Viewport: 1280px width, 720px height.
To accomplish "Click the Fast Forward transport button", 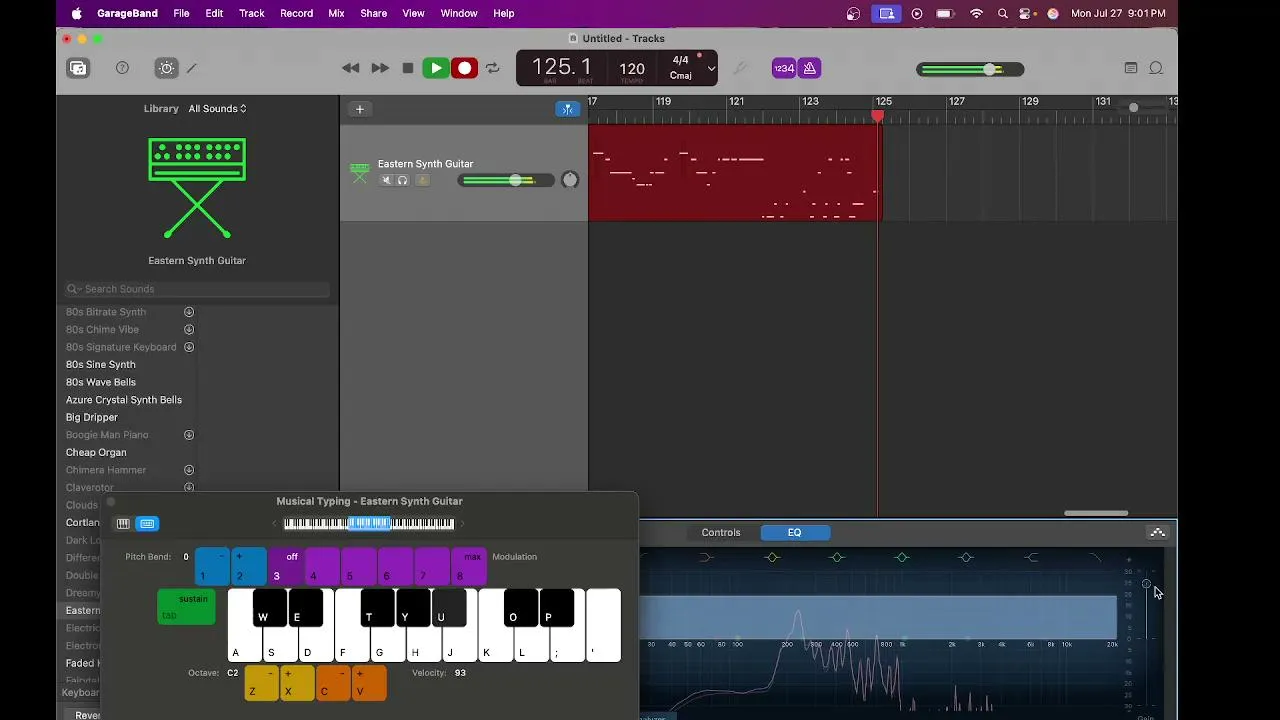I will 380,68.
